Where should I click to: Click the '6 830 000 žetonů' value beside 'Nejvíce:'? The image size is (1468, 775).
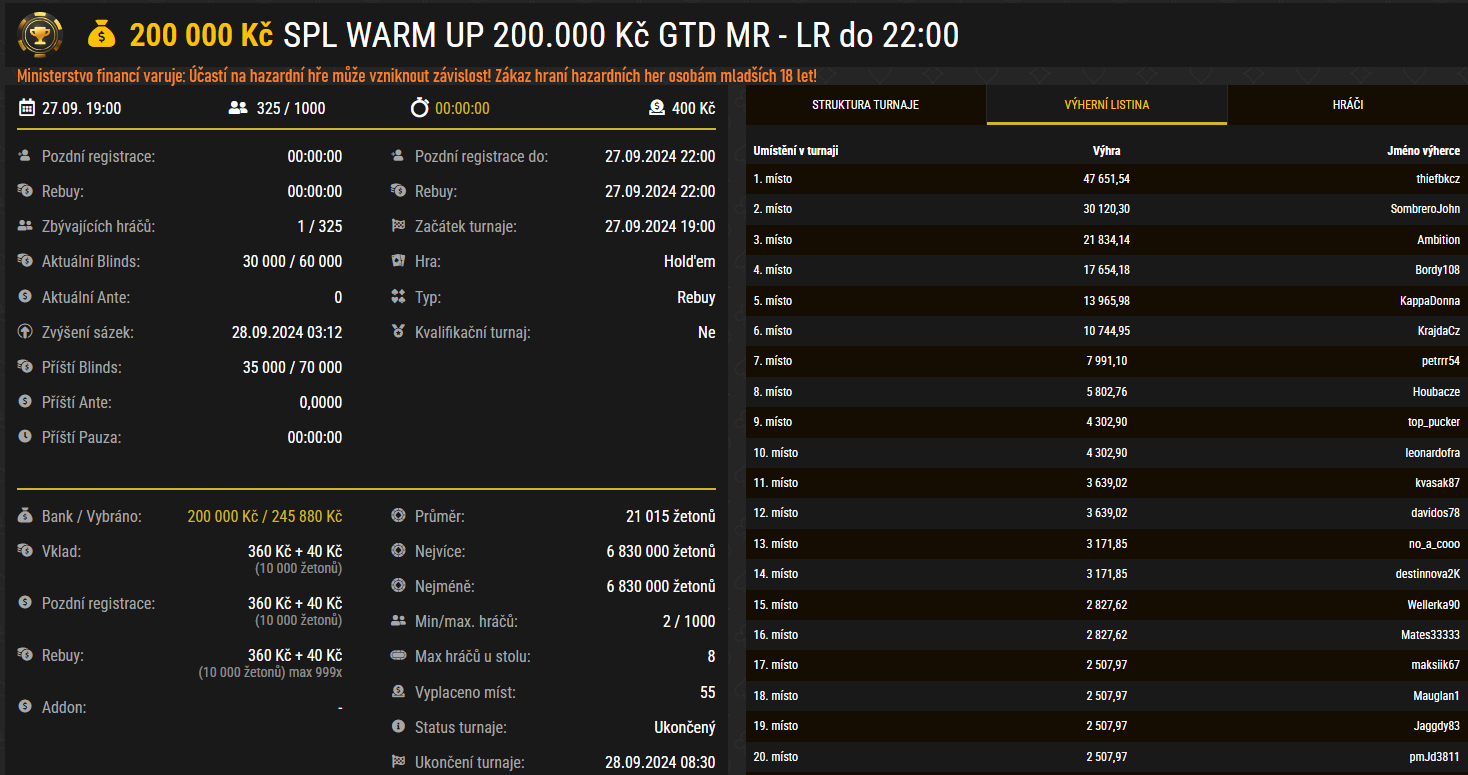661,551
